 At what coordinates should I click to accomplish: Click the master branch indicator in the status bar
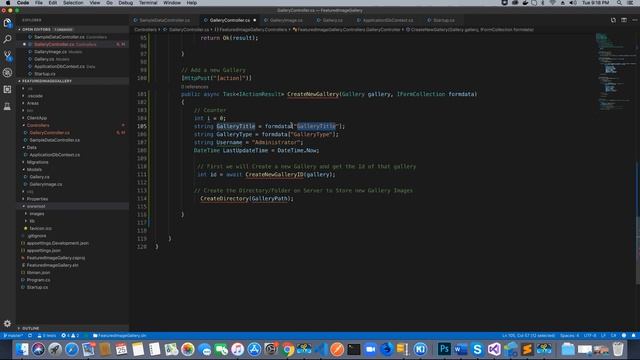pos(13,336)
